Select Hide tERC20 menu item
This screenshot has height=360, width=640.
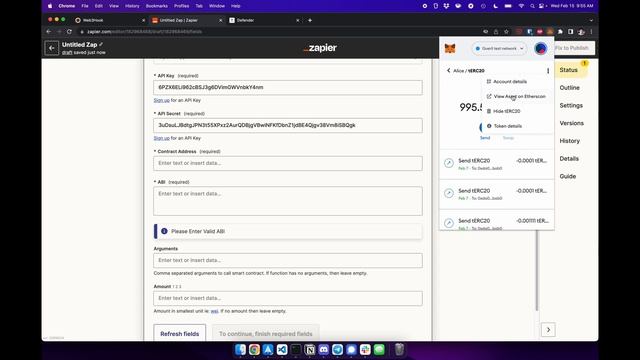click(x=503, y=111)
